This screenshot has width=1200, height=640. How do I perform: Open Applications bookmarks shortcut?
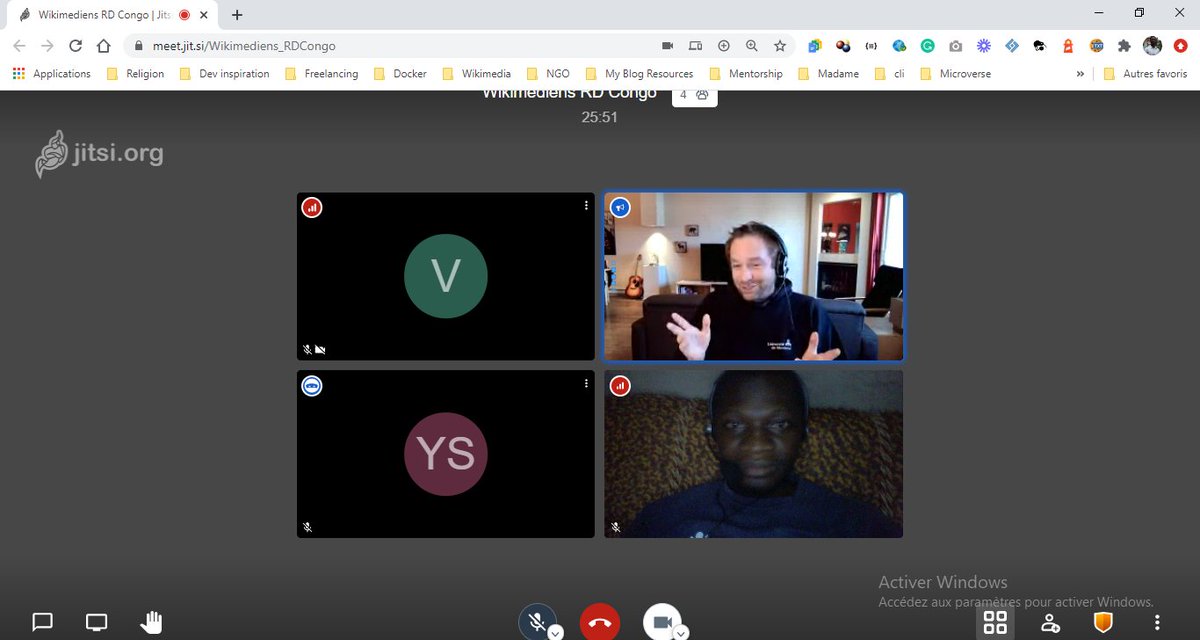tap(51, 74)
